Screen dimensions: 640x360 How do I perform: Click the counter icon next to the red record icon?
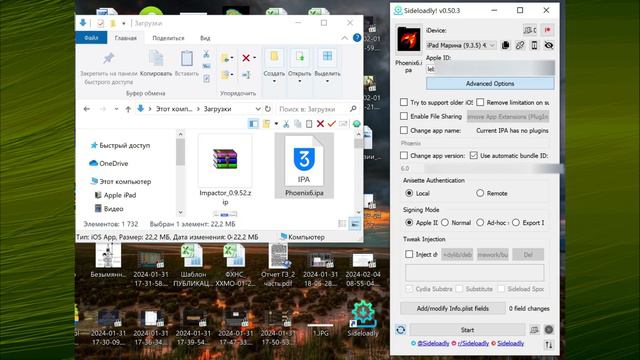coord(530,30)
